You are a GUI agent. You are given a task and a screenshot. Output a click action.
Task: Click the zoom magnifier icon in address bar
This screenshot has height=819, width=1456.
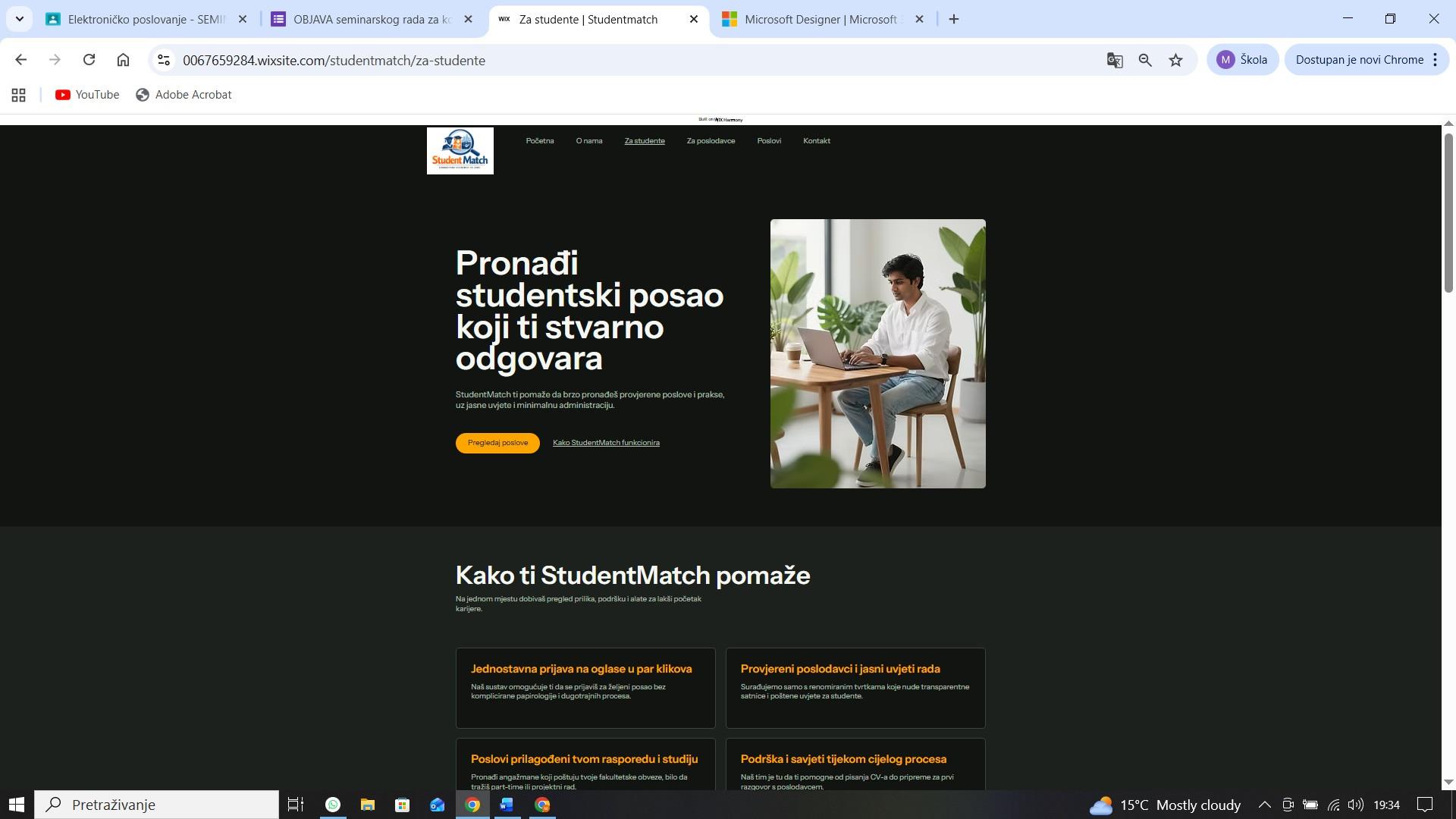[x=1145, y=61]
